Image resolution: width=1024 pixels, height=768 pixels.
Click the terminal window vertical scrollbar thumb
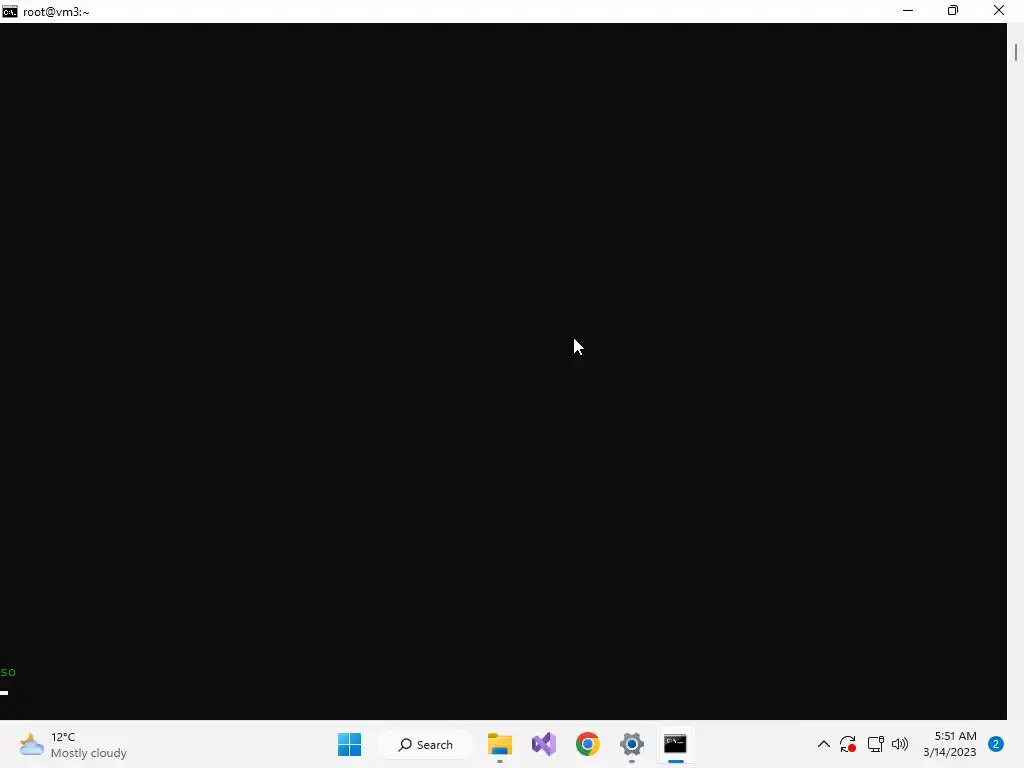1016,52
